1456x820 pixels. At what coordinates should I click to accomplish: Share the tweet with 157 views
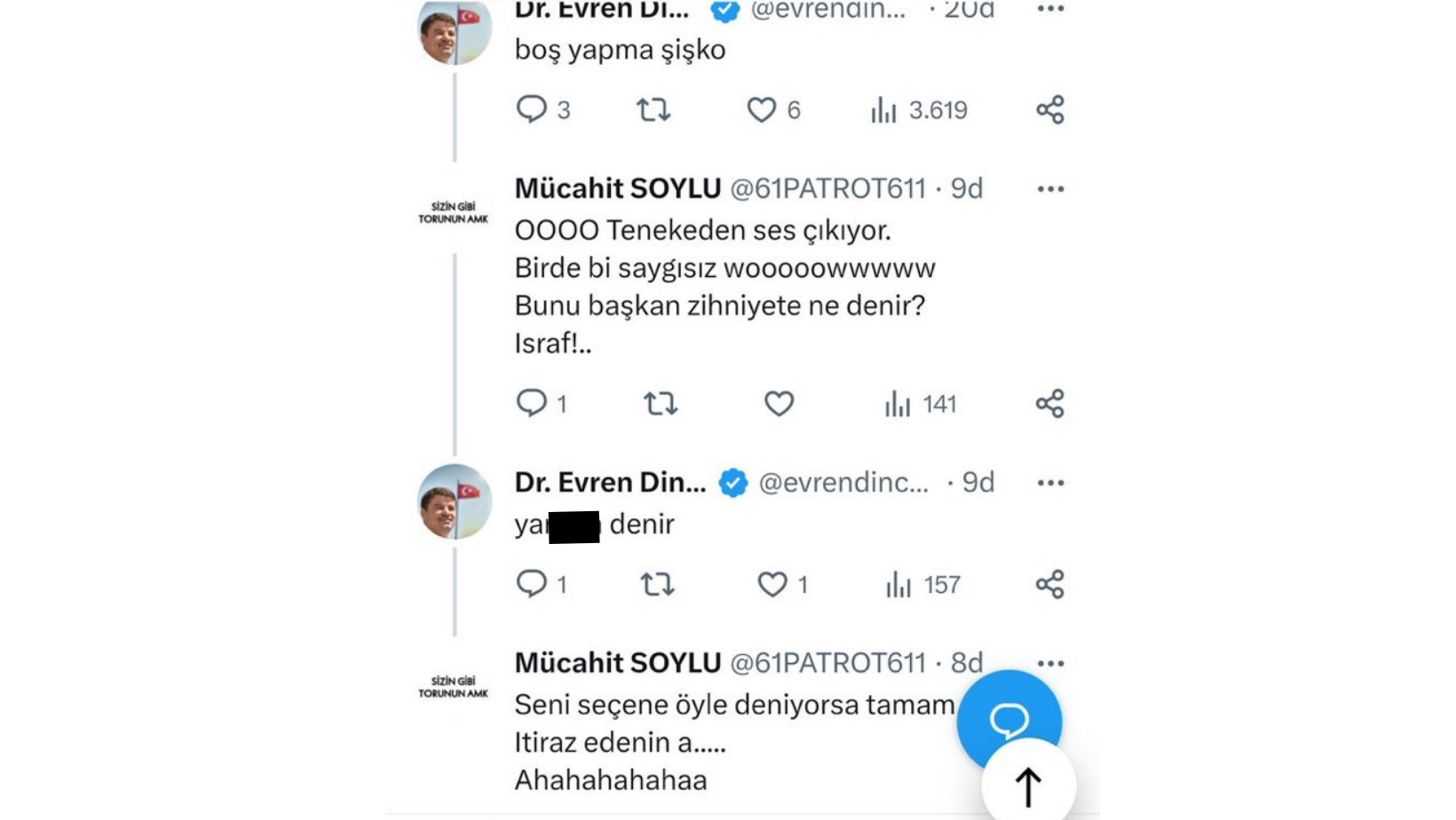(1049, 585)
